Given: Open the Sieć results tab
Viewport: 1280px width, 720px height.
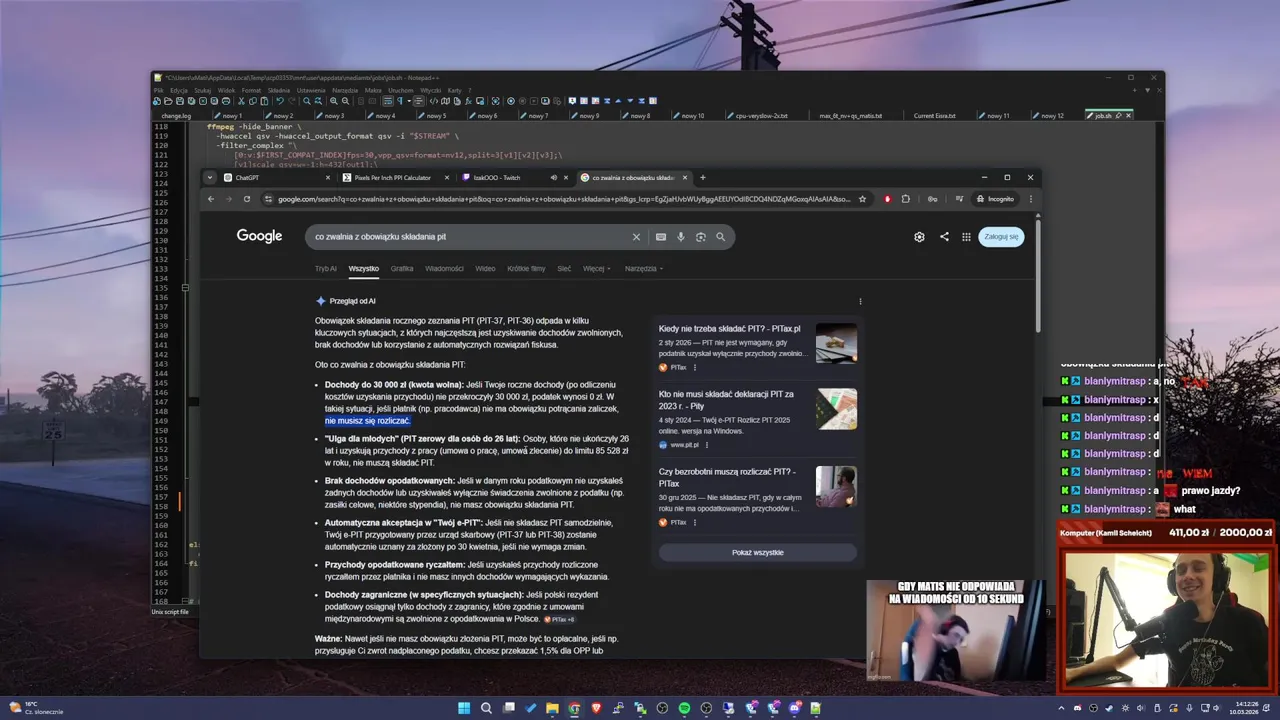Looking at the screenshot, I should 564,268.
